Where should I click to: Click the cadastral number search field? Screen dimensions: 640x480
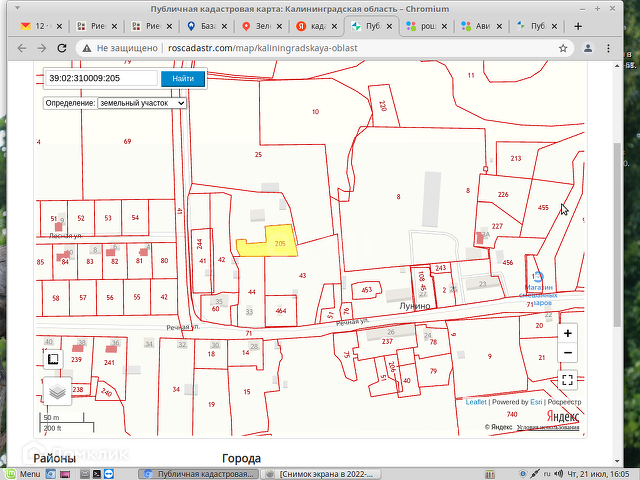100,78
